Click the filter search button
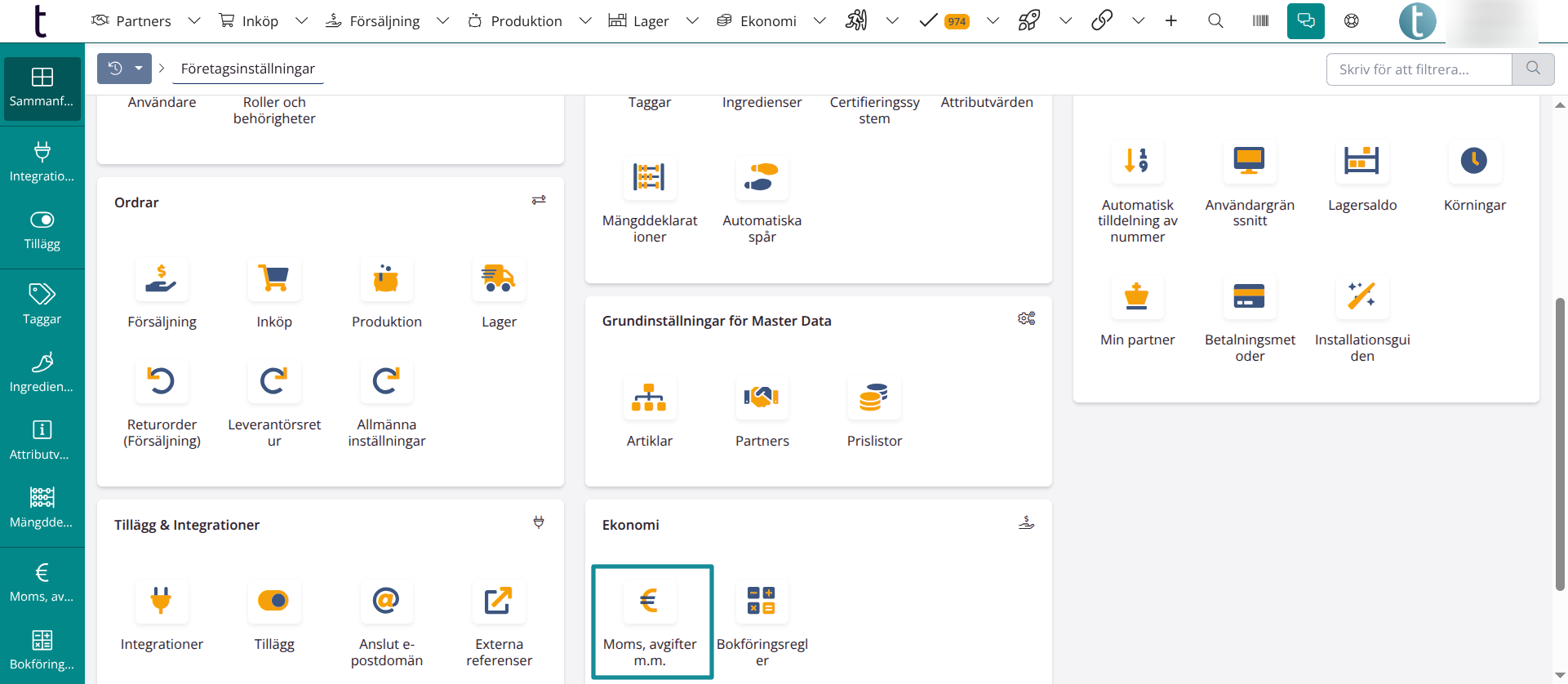Image resolution: width=1568 pixels, height=684 pixels. (1533, 69)
